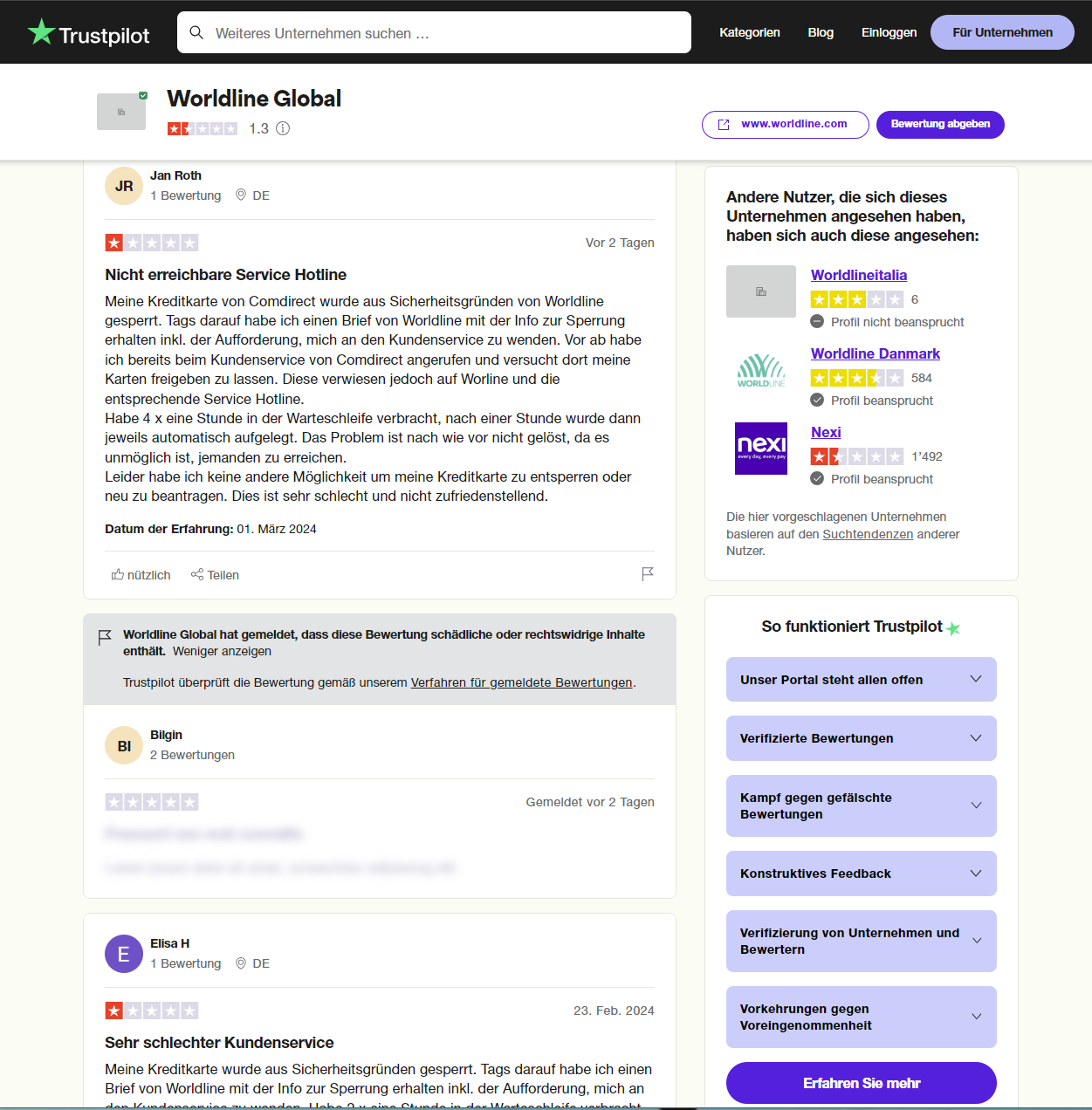
Task: Click the 23. Feb. 2024 date
Action: click(614, 1011)
